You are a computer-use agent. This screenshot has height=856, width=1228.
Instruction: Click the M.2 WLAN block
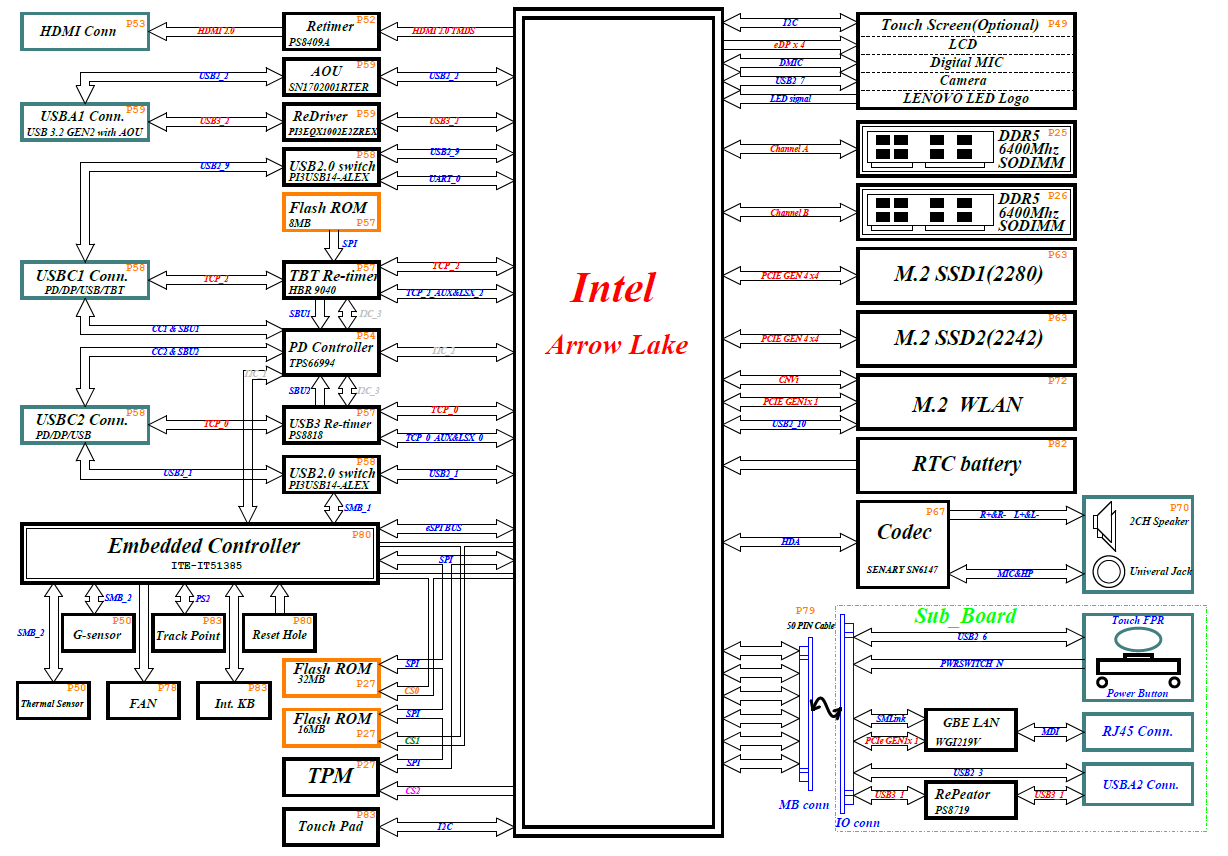[x=966, y=403]
